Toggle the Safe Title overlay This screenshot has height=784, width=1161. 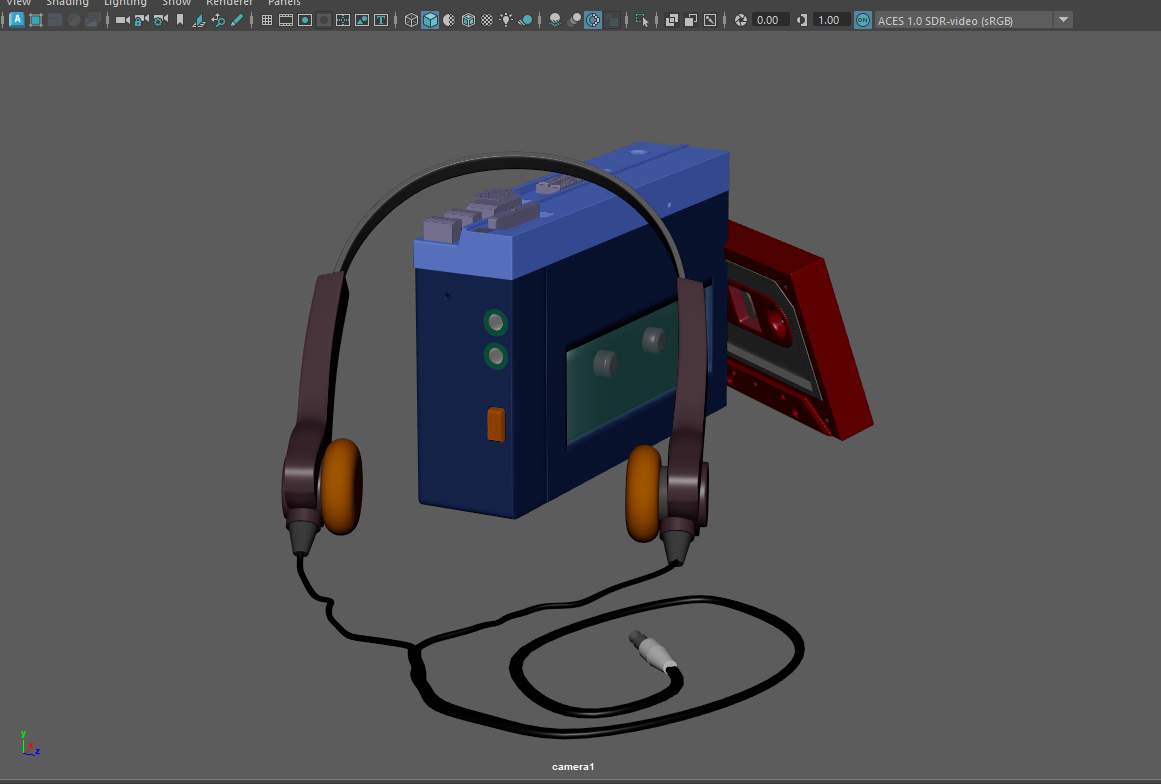click(x=381, y=20)
